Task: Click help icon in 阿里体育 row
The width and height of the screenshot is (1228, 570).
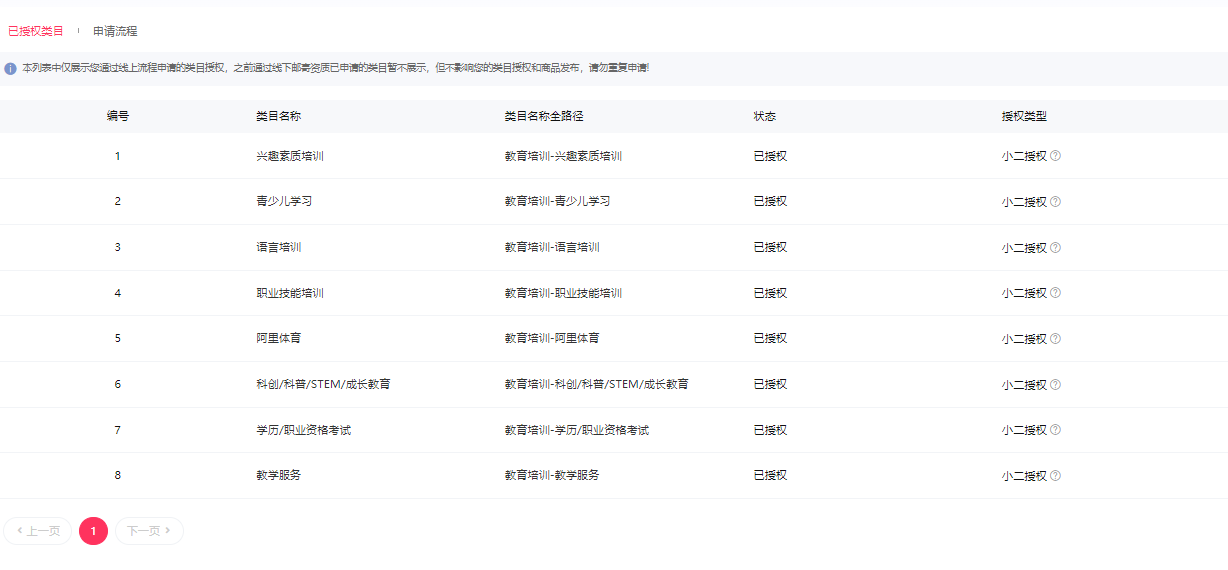Action: click(1055, 339)
